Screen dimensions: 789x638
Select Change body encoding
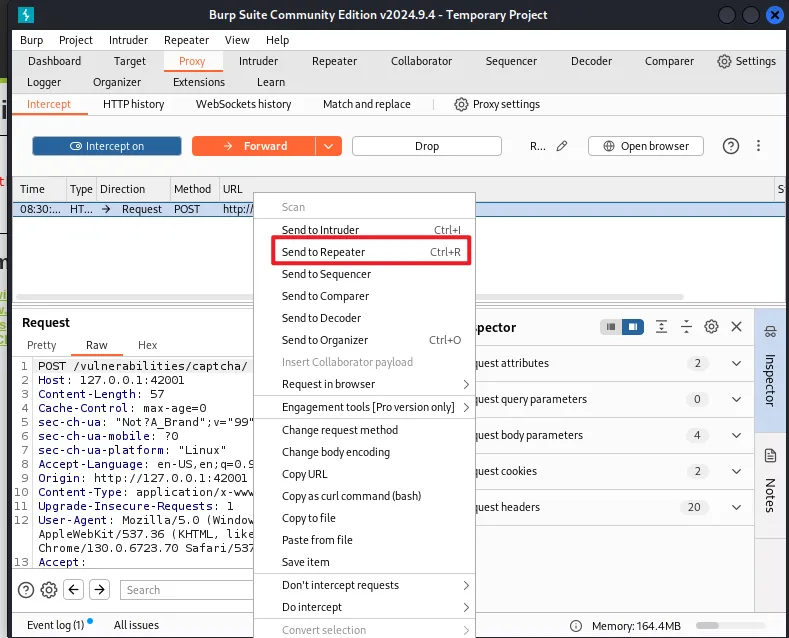click(x=365, y=452)
